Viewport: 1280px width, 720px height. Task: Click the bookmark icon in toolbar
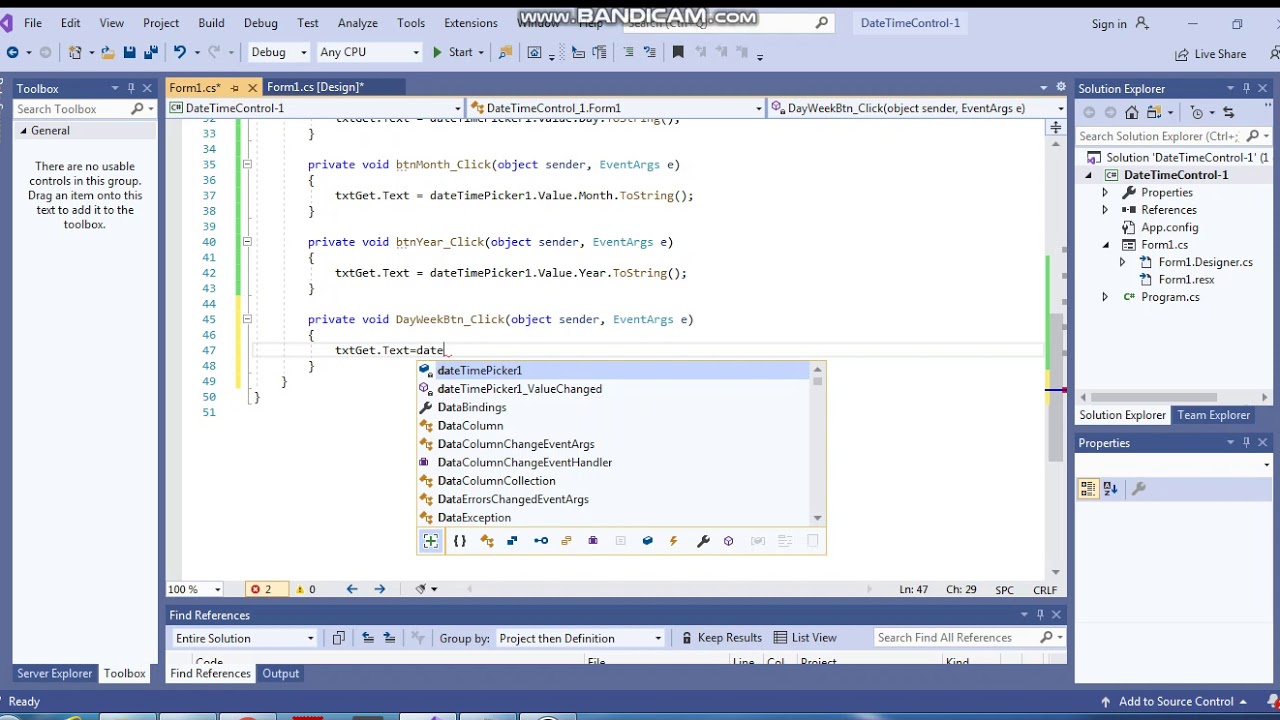677,52
